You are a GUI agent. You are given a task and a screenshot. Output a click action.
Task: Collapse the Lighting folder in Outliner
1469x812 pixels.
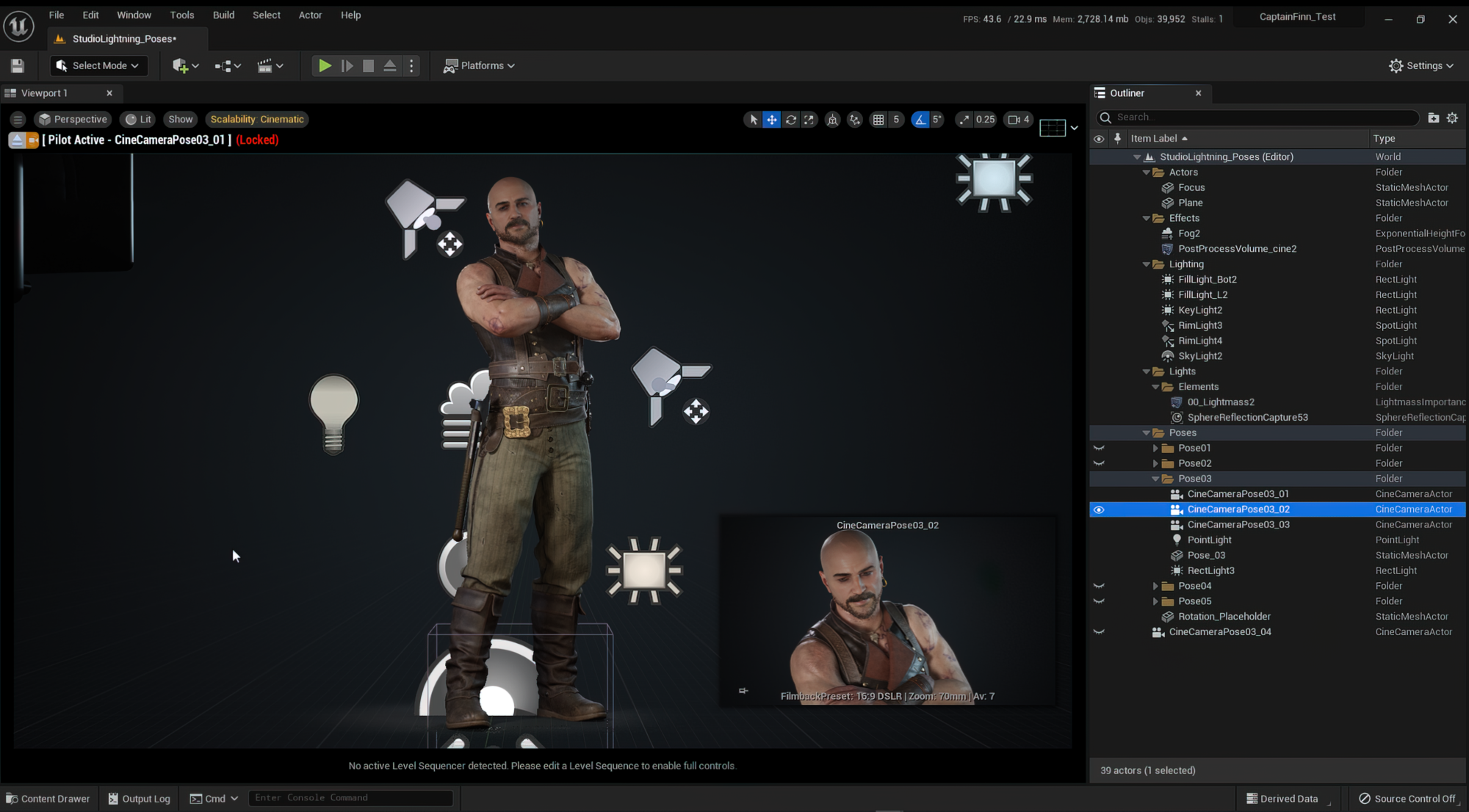point(1146,264)
